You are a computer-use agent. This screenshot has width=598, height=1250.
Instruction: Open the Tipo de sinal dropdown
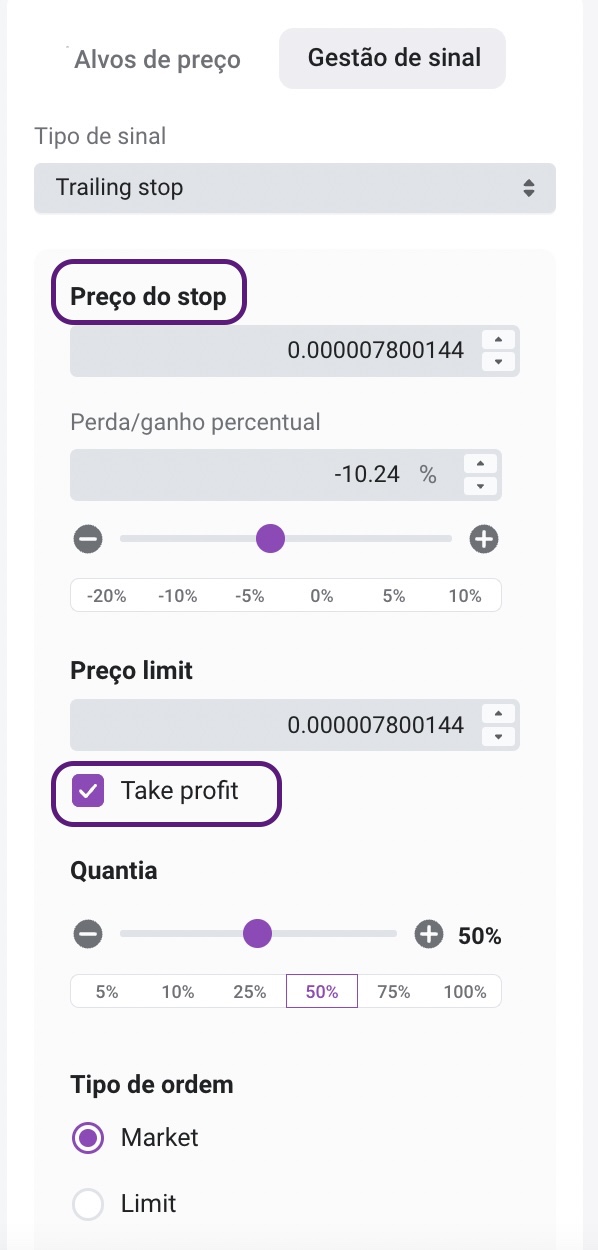(x=295, y=187)
